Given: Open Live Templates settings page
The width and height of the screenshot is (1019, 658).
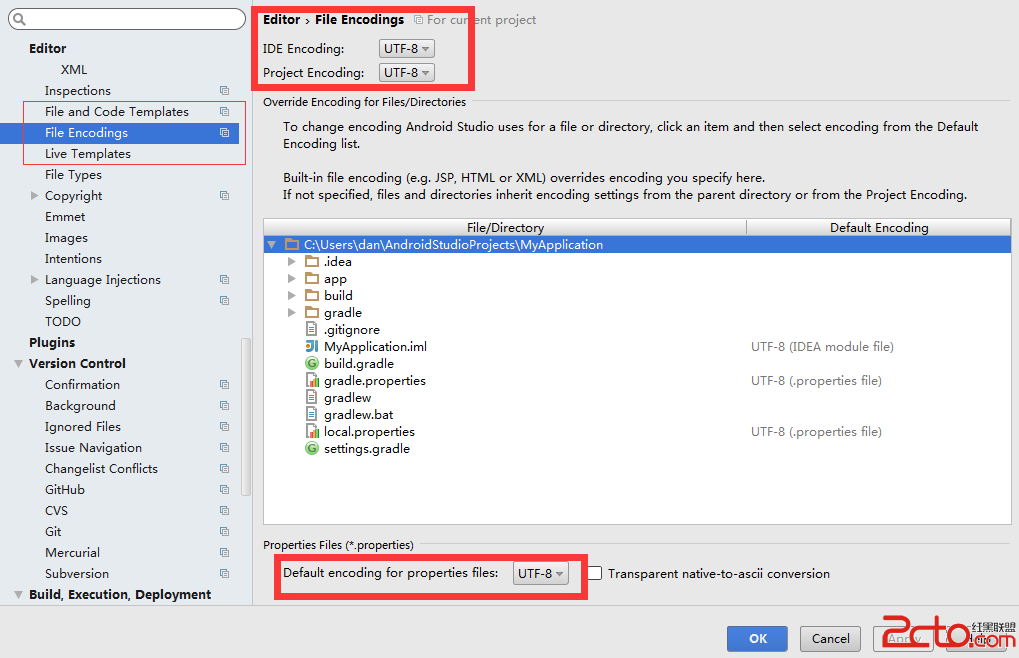Looking at the screenshot, I should pos(88,154).
